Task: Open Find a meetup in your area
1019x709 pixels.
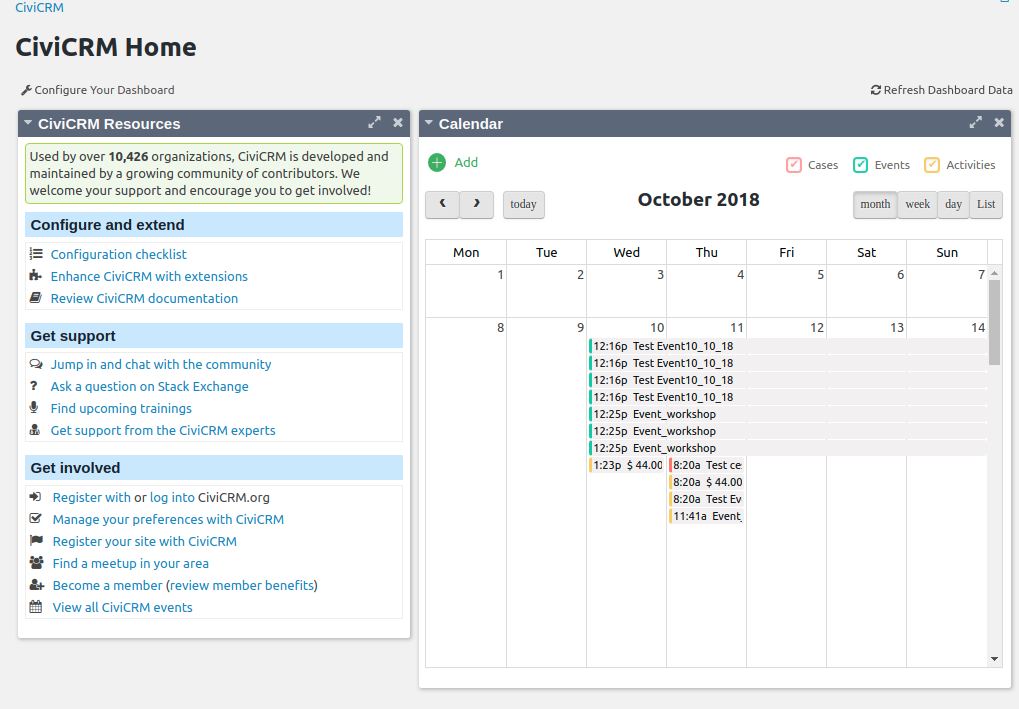Action: click(131, 563)
